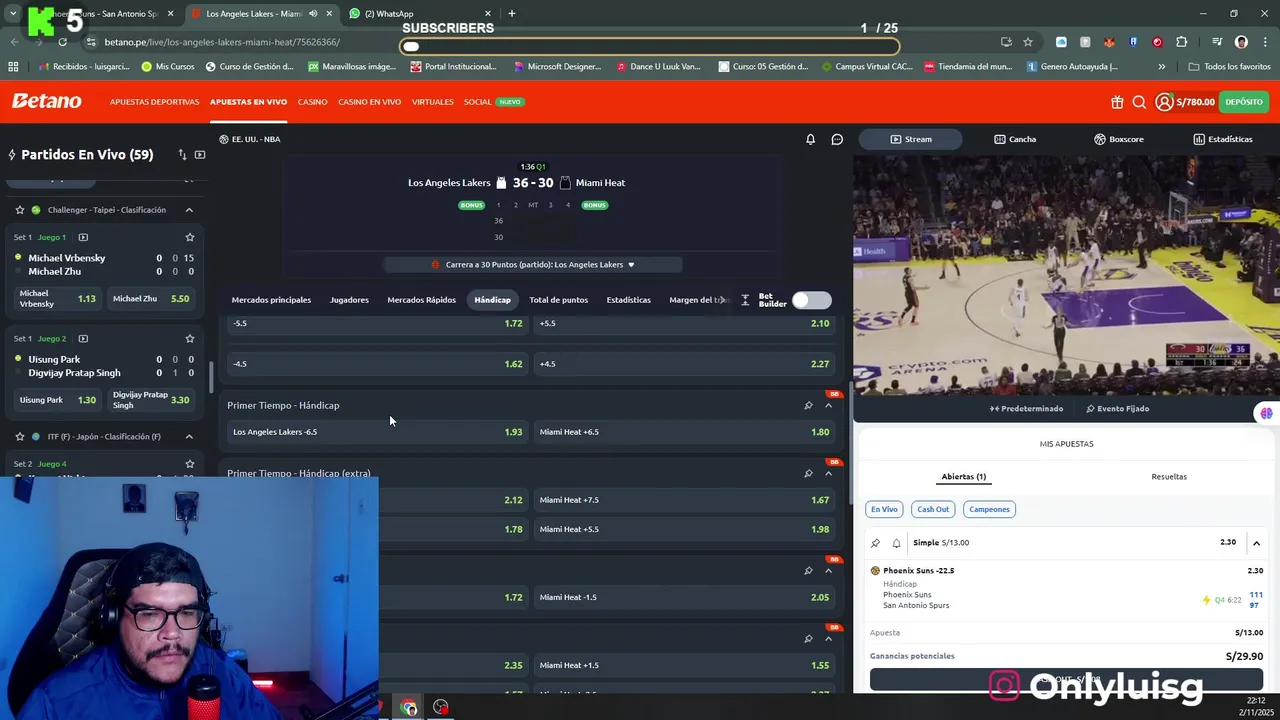This screenshot has height=720, width=1280.
Task: Click the sort arrows beside Partidos En Vivo
Action: 182,155
